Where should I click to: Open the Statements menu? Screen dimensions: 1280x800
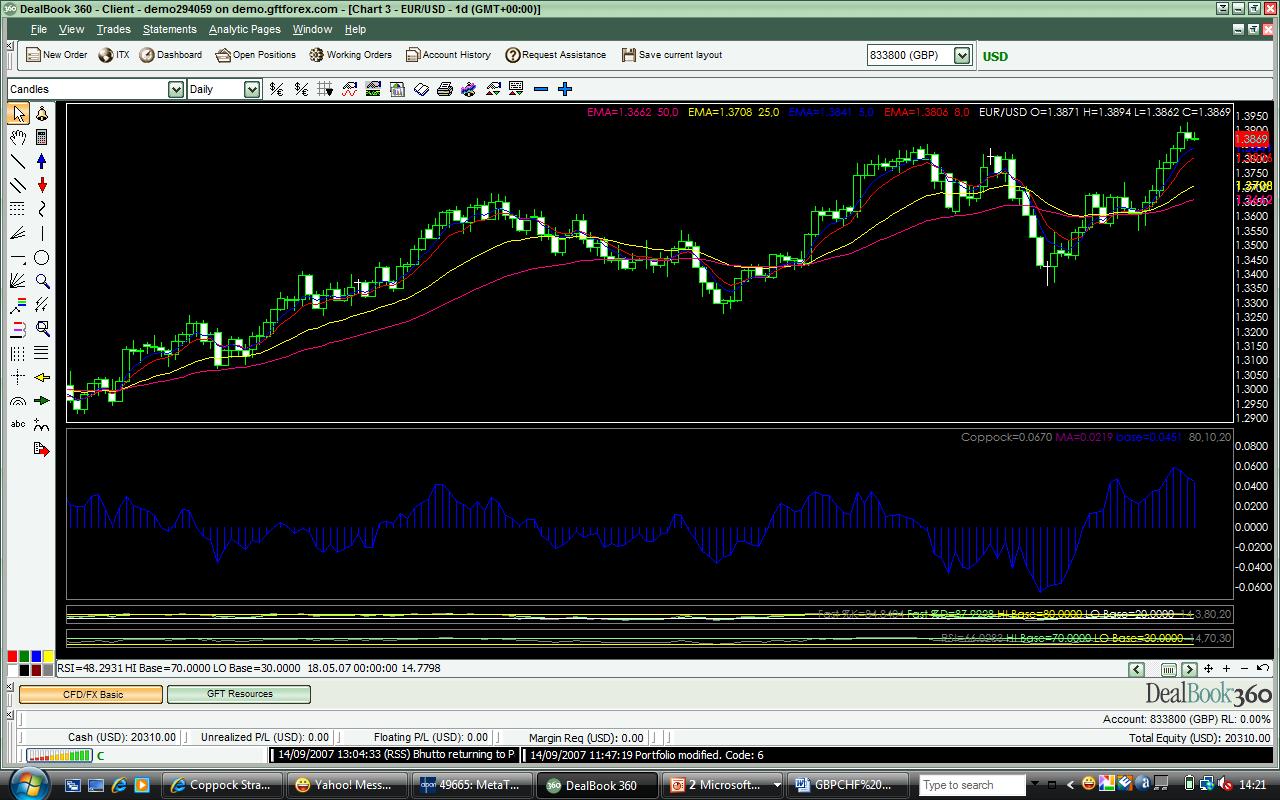tap(170, 30)
